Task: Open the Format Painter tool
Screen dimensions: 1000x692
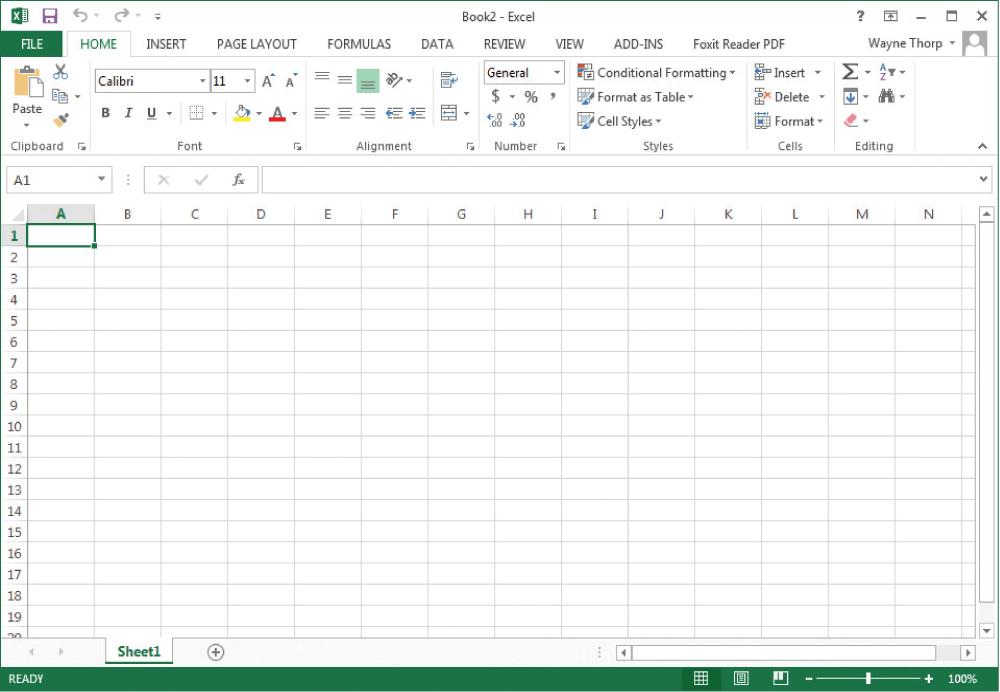Action: coord(60,120)
